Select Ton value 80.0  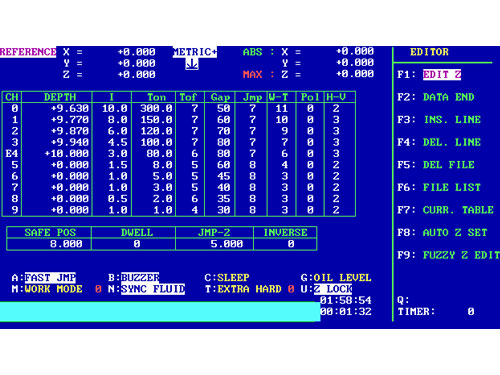click(x=159, y=154)
